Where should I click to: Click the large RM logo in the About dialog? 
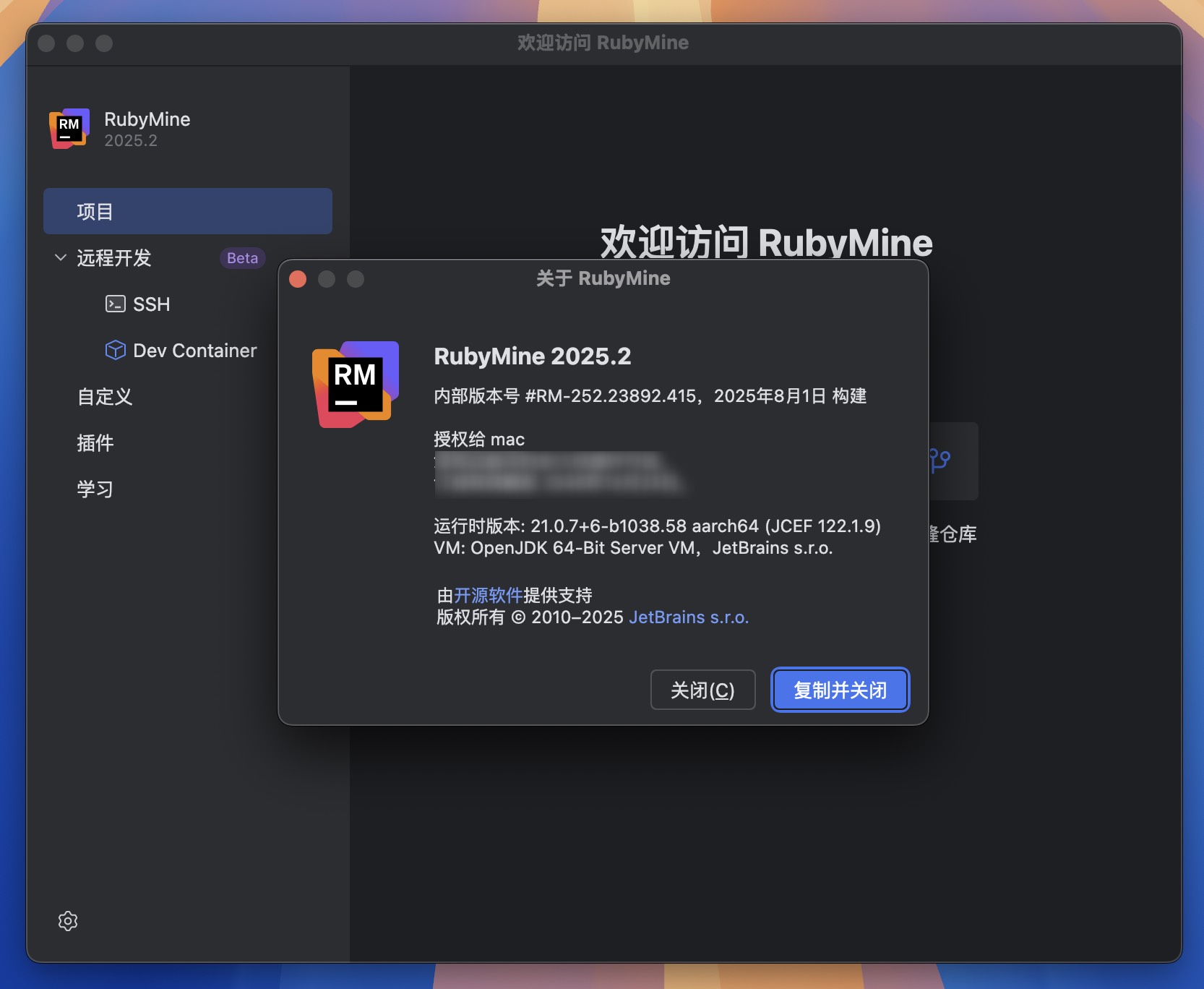pyautogui.click(x=355, y=384)
